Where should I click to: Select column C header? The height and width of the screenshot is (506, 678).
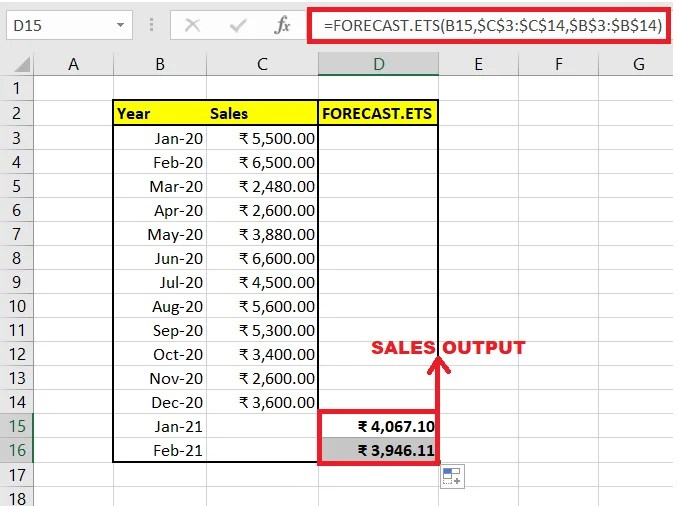pyautogui.click(x=262, y=64)
